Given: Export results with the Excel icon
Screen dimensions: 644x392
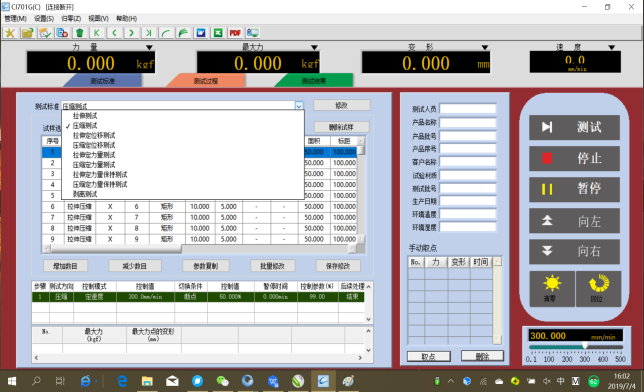Looking at the screenshot, I should [x=218, y=33].
